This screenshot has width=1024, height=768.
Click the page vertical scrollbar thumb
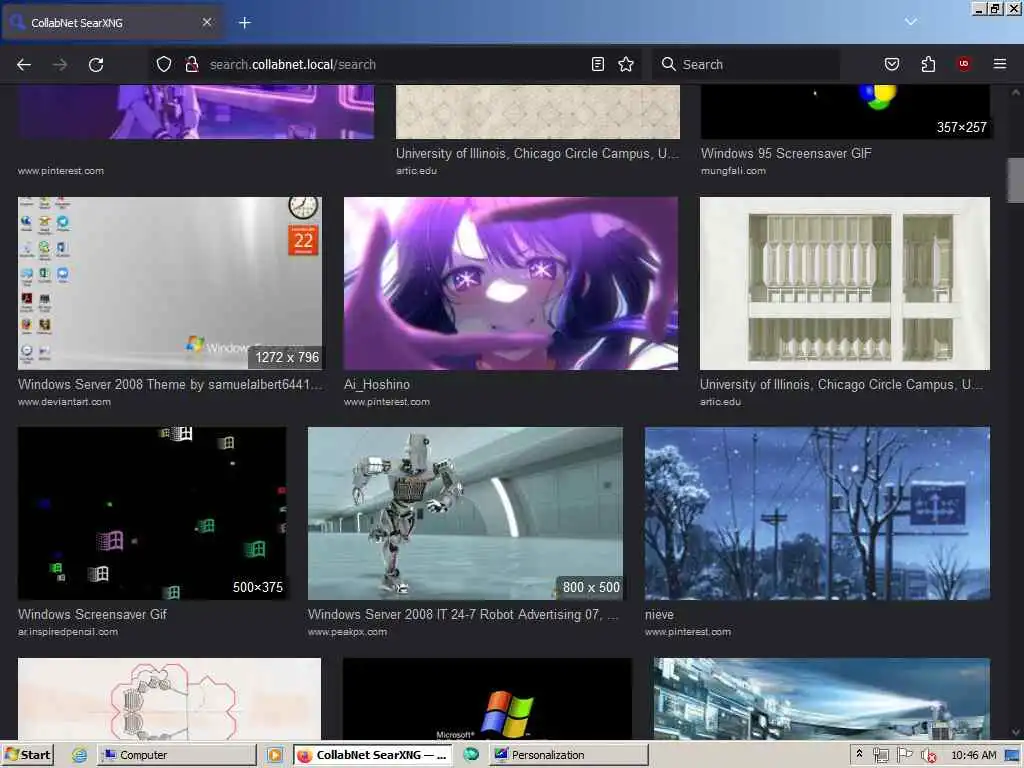pos(1016,180)
